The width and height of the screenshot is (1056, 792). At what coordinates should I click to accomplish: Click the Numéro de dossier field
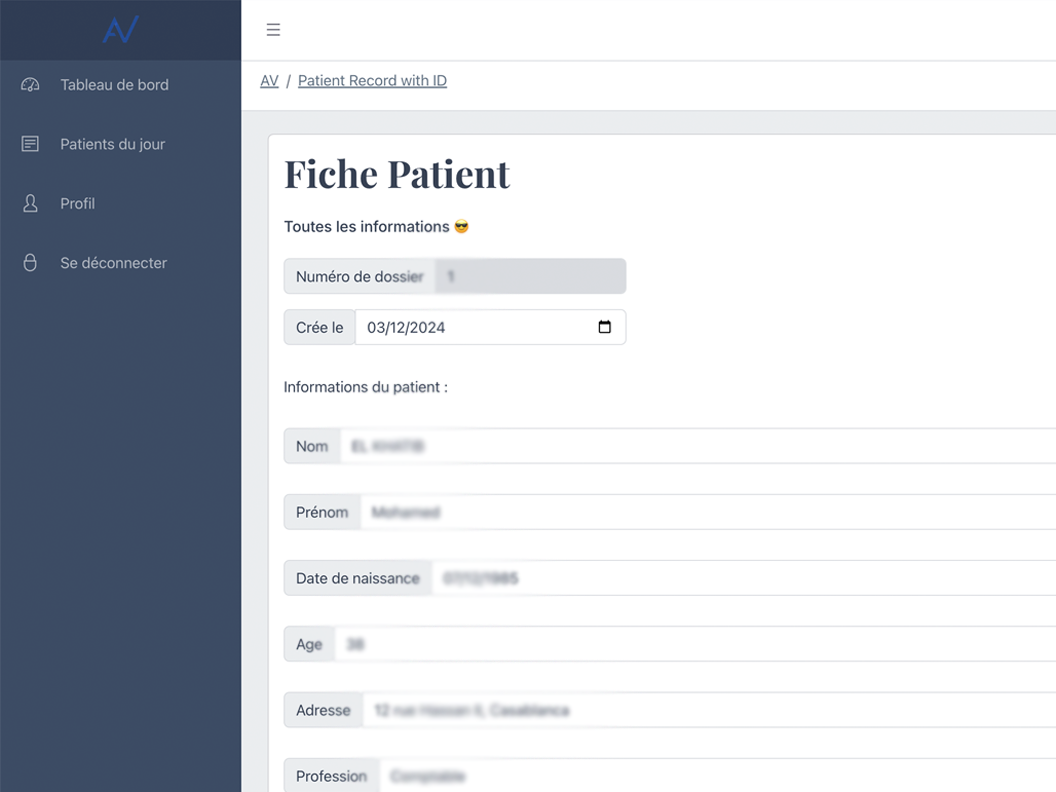pos(530,276)
